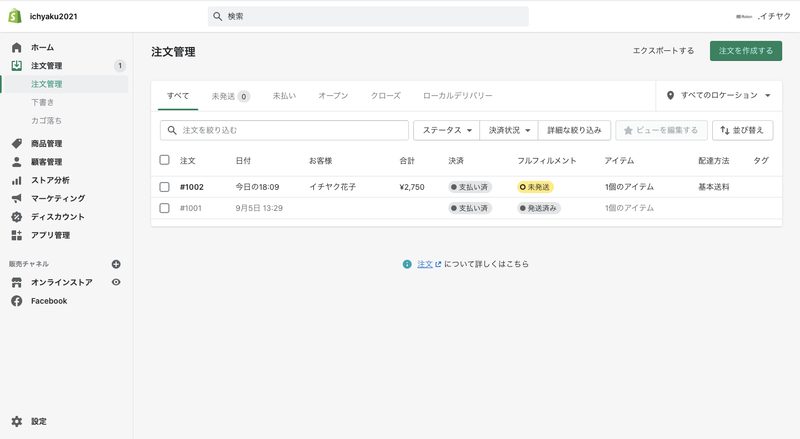Switch to the クローズ tab

coord(386,95)
